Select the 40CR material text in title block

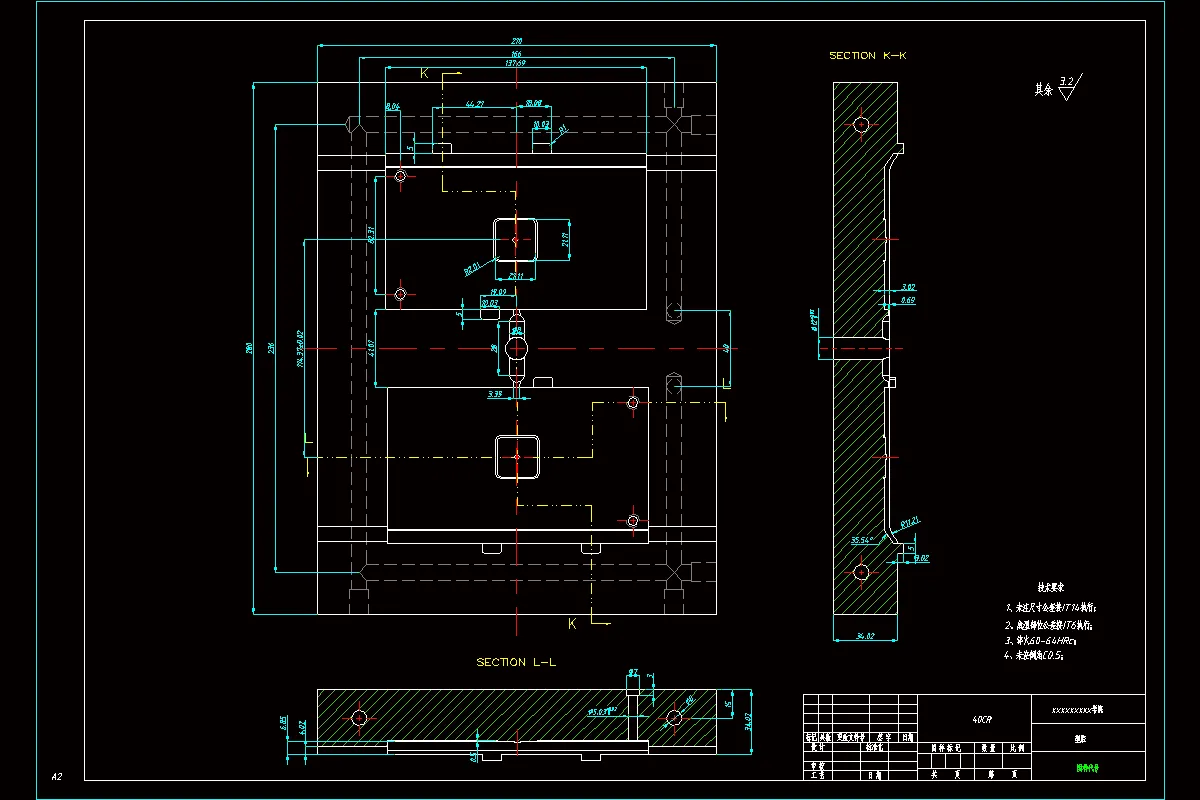982,719
